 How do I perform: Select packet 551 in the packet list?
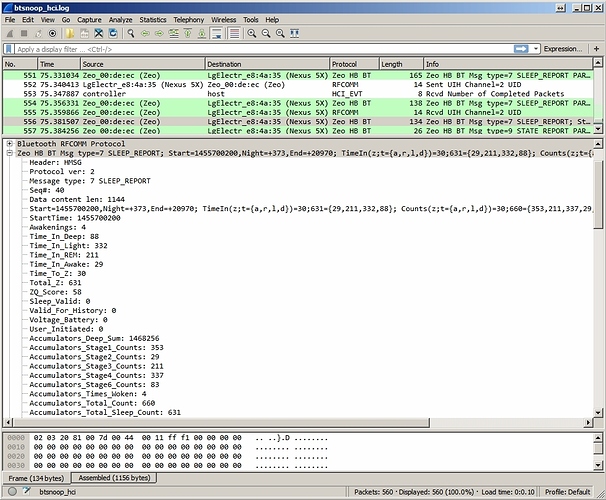298,75
